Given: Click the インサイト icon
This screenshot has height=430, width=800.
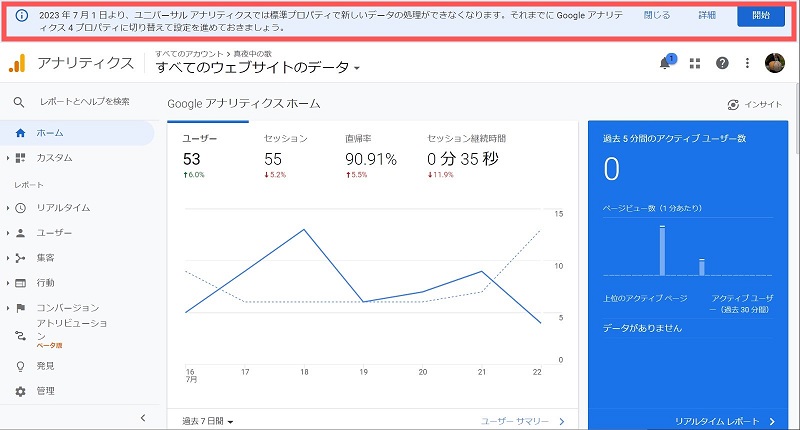Looking at the screenshot, I should click(733, 105).
